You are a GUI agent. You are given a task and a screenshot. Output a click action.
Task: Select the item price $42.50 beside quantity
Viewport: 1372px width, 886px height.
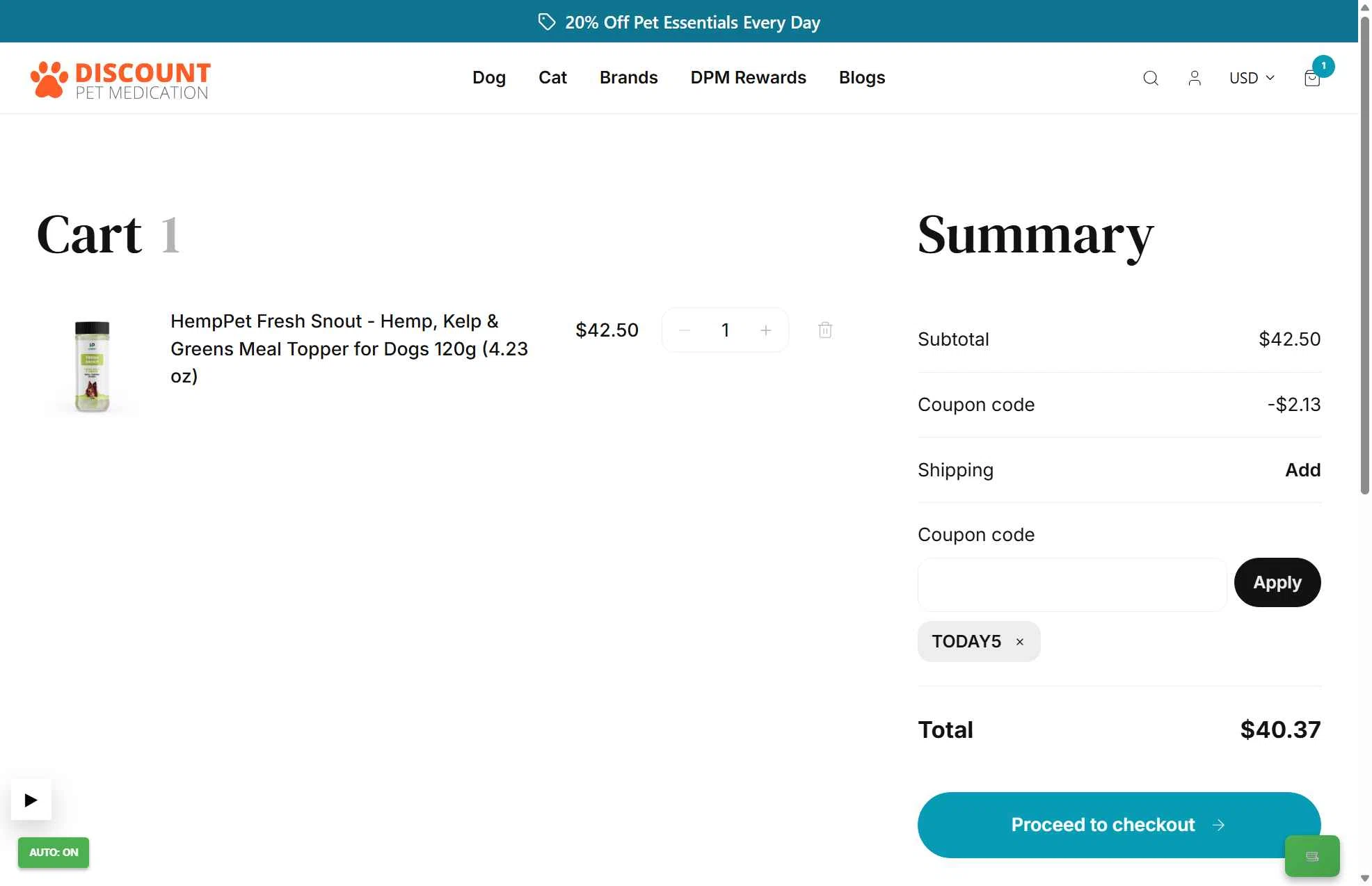pyautogui.click(x=607, y=330)
